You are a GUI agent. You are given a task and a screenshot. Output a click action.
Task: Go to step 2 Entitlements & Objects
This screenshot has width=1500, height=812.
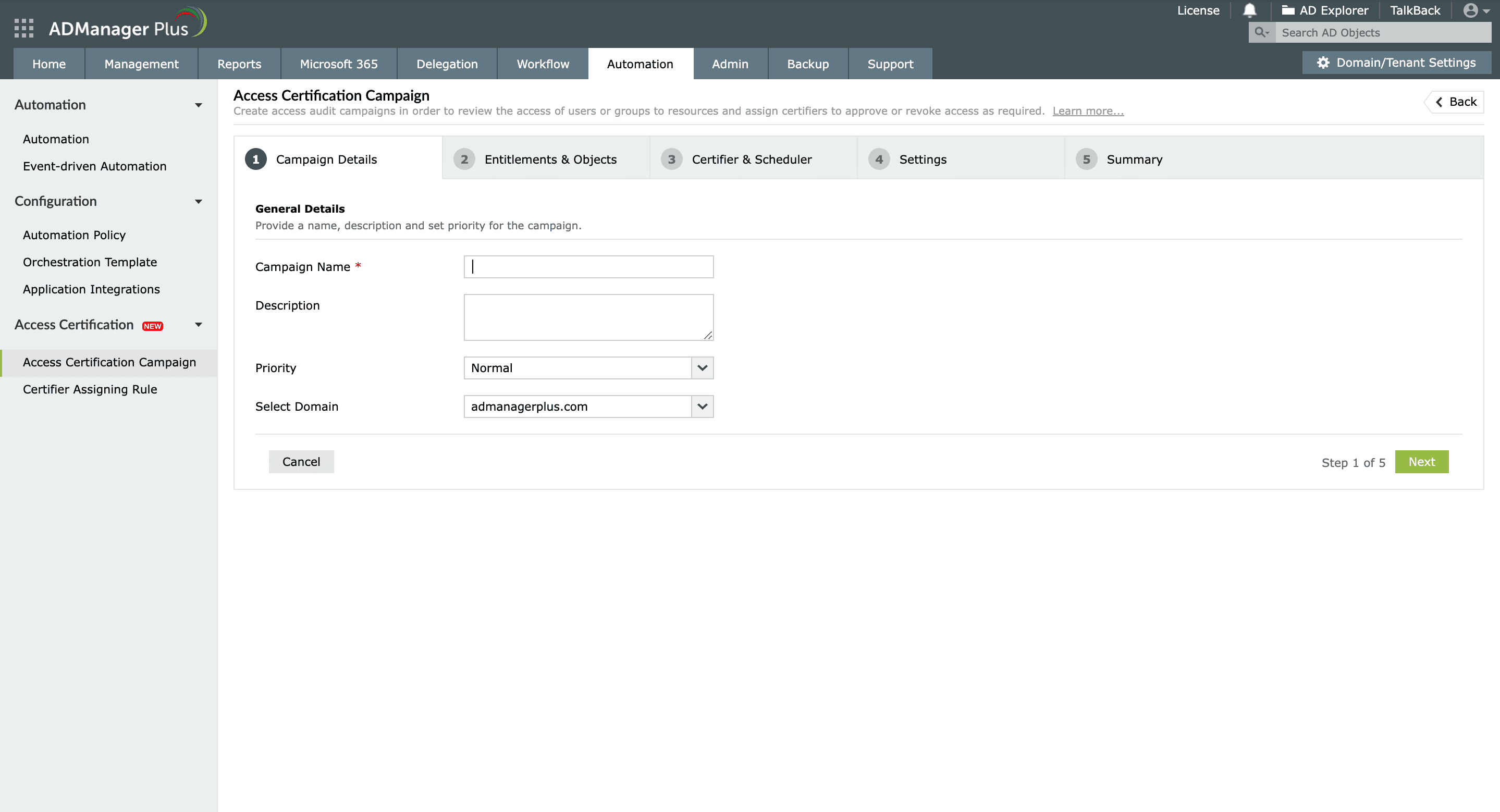(550, 159)
